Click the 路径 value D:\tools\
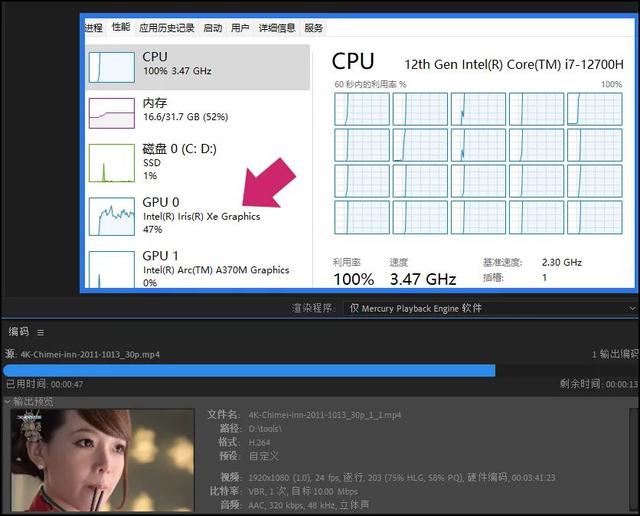This screenshot has height=516, width=640. coord(265,429)
